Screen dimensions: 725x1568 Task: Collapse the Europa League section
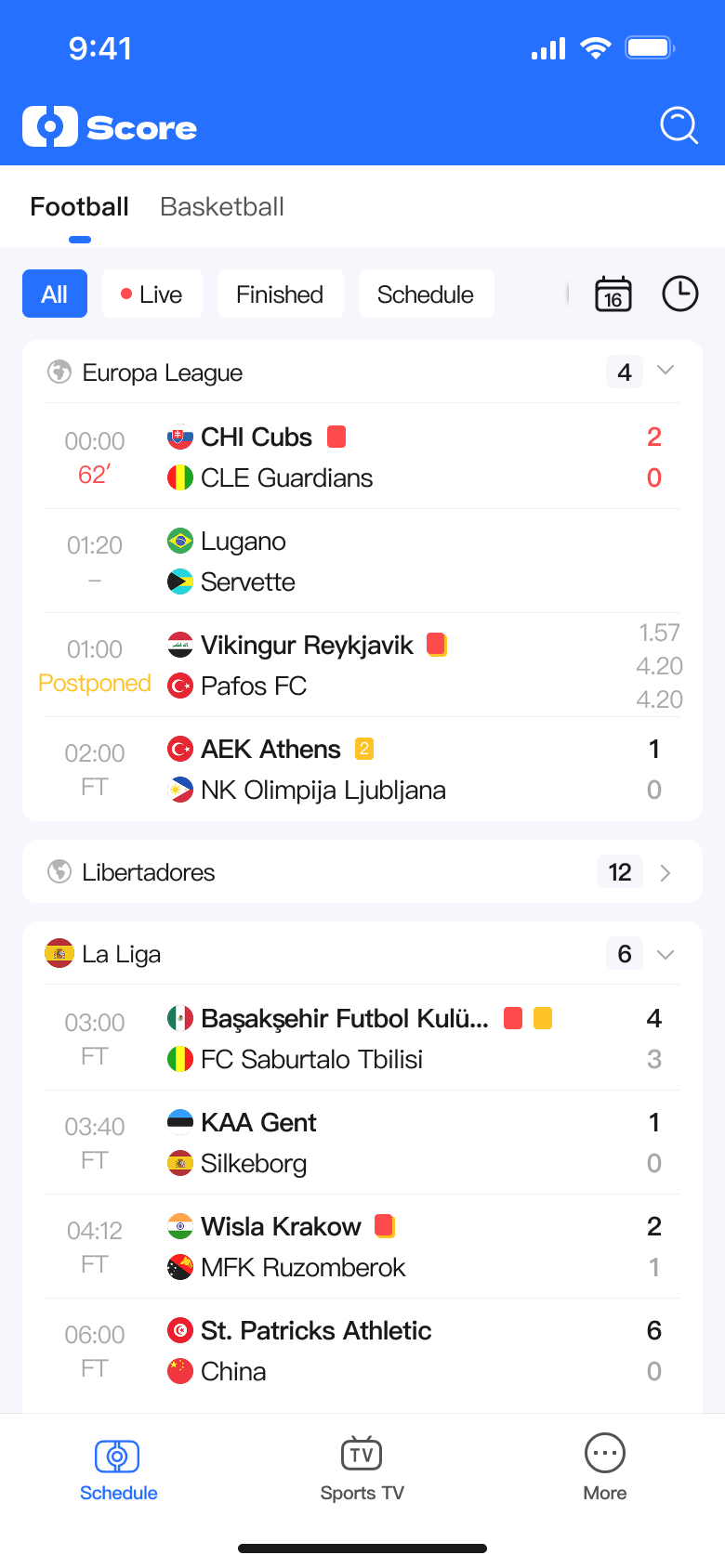666,371
